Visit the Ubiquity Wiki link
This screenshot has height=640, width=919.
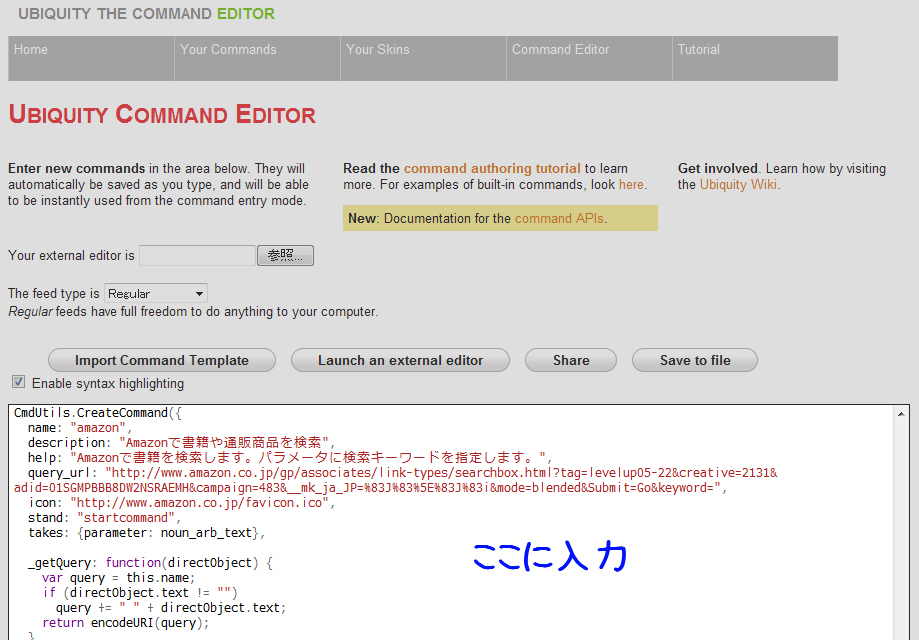(x=738, y=185)
